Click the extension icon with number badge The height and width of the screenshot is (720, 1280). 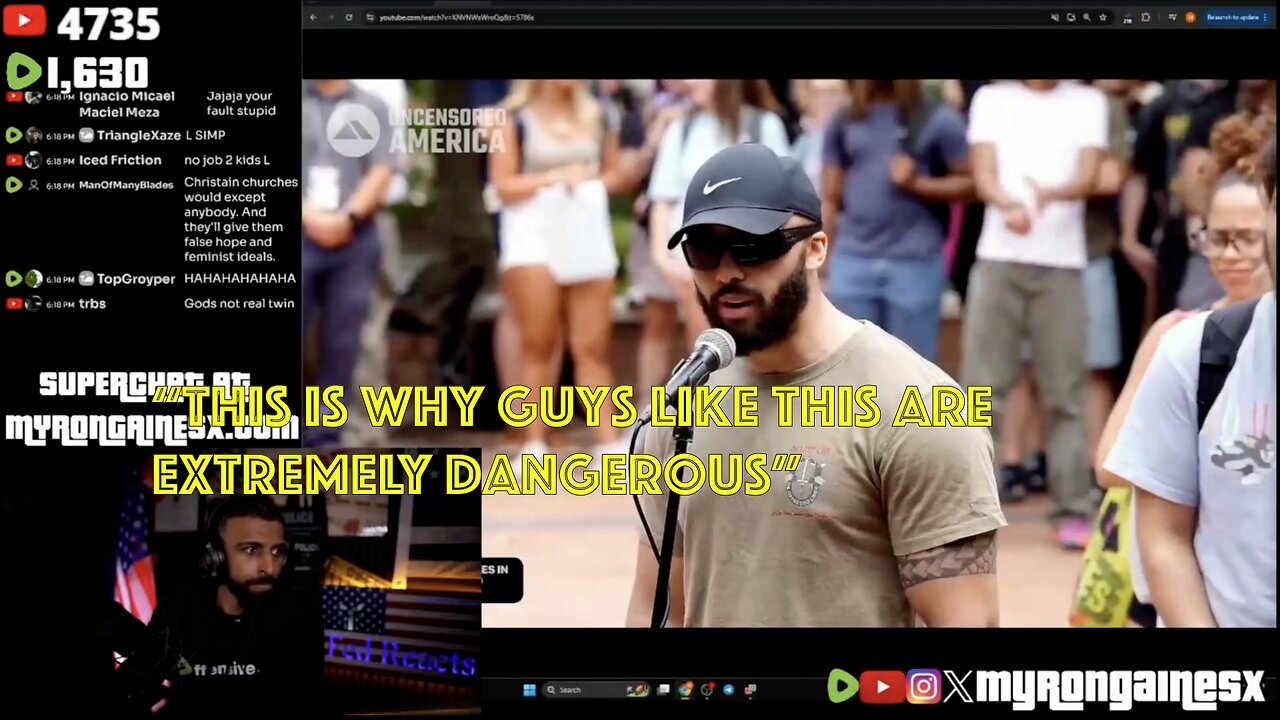[x=1127, y=18]
